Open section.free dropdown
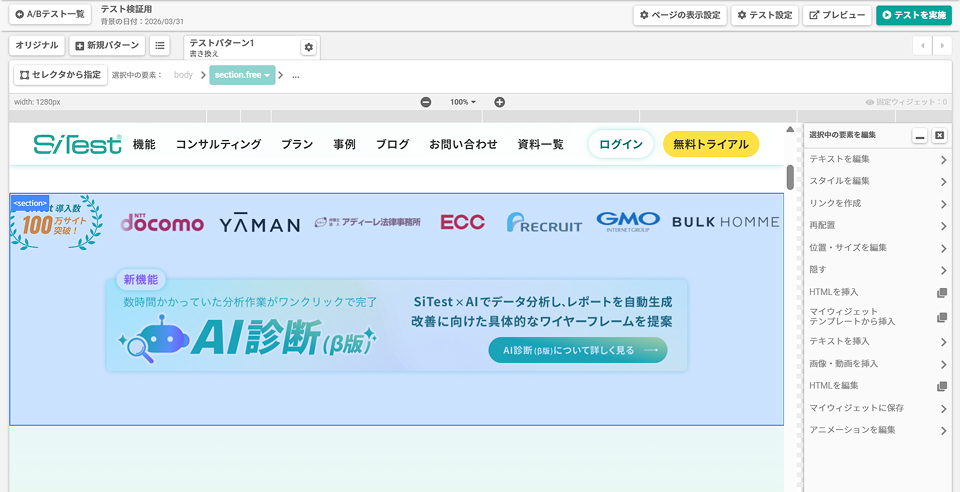Image resolution: width=960 pixels, height=492 pixels. pyautogui.click(x=242, y=75)
